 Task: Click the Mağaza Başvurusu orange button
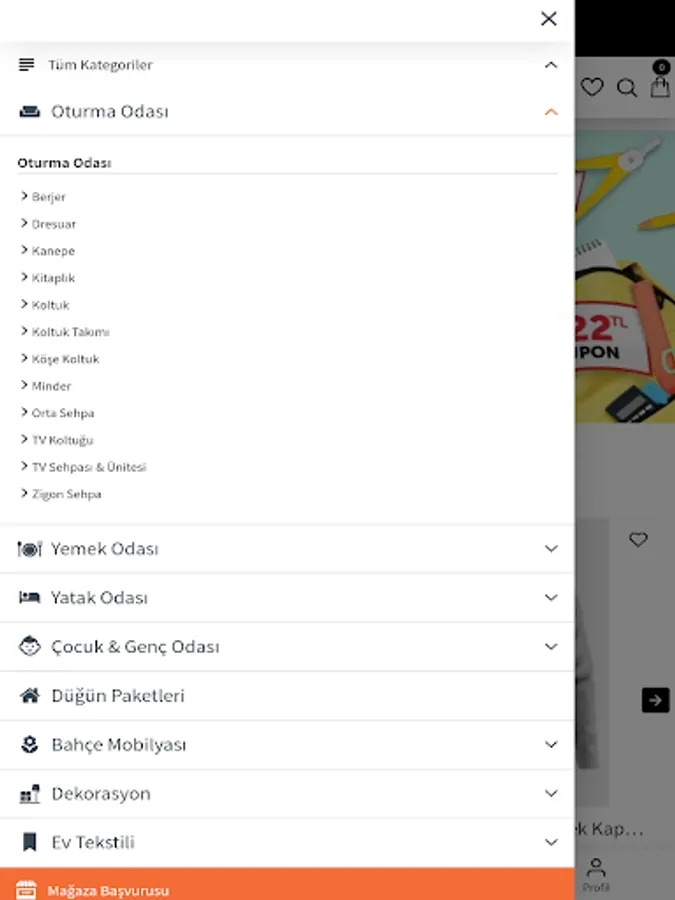287,885
